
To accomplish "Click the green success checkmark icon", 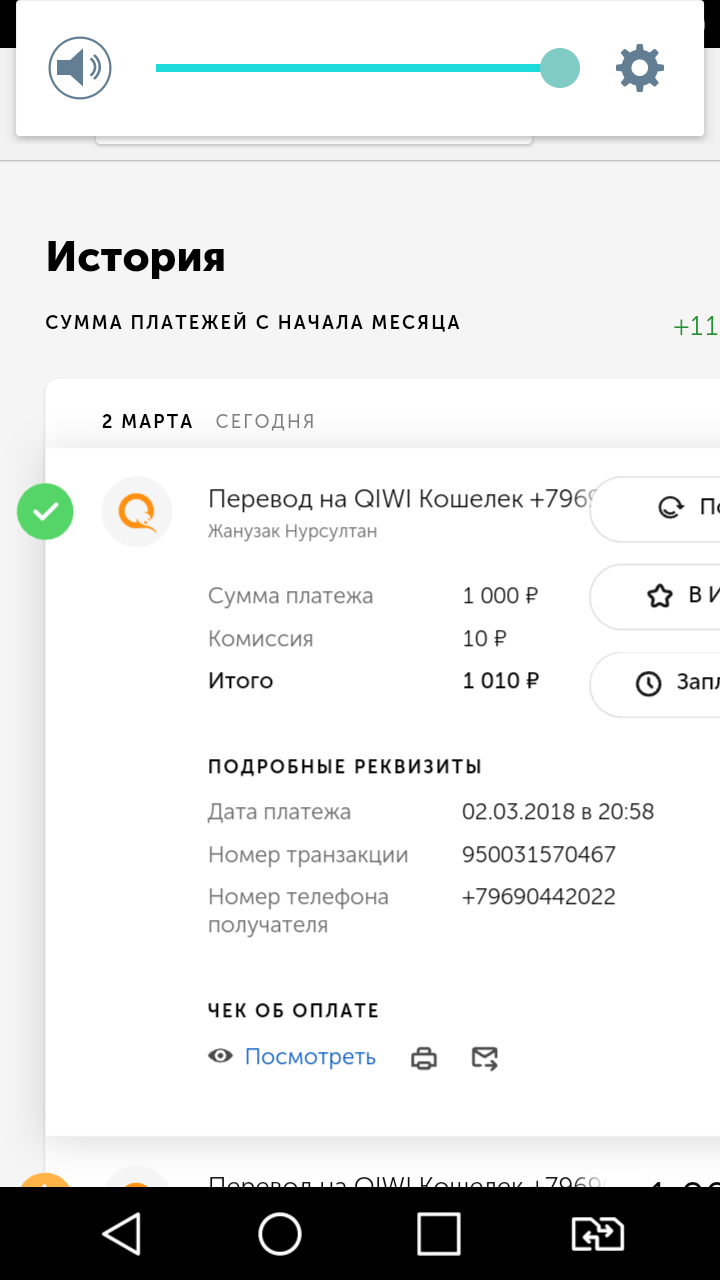I will point(45,511).
